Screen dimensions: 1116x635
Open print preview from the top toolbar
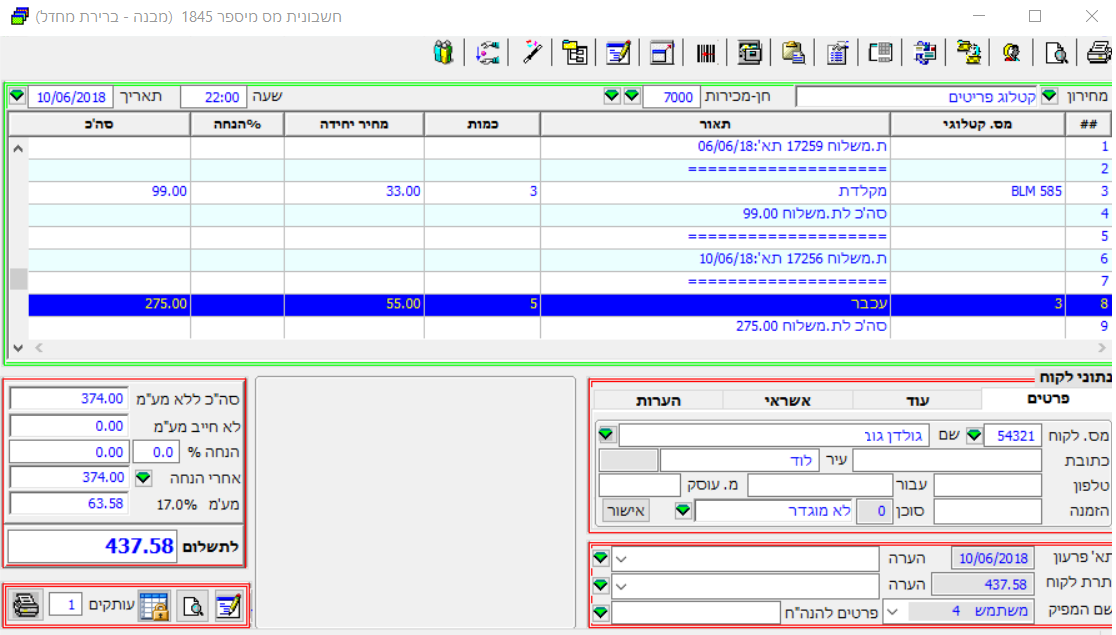[x=1056, y=53]
